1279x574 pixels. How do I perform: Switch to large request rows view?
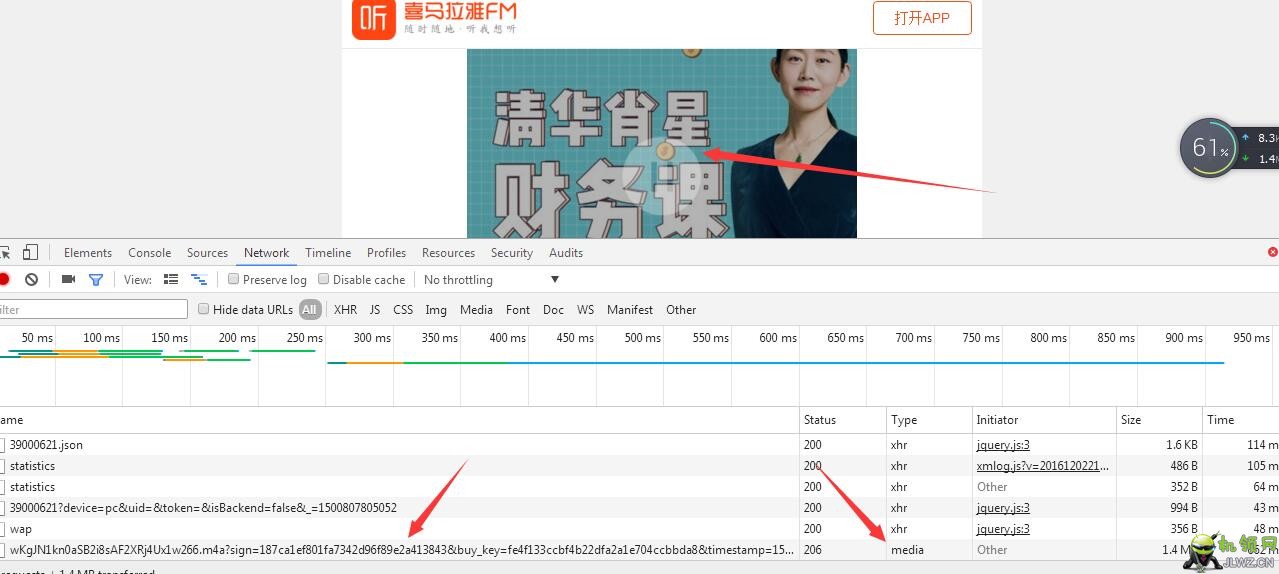point(171,280)
